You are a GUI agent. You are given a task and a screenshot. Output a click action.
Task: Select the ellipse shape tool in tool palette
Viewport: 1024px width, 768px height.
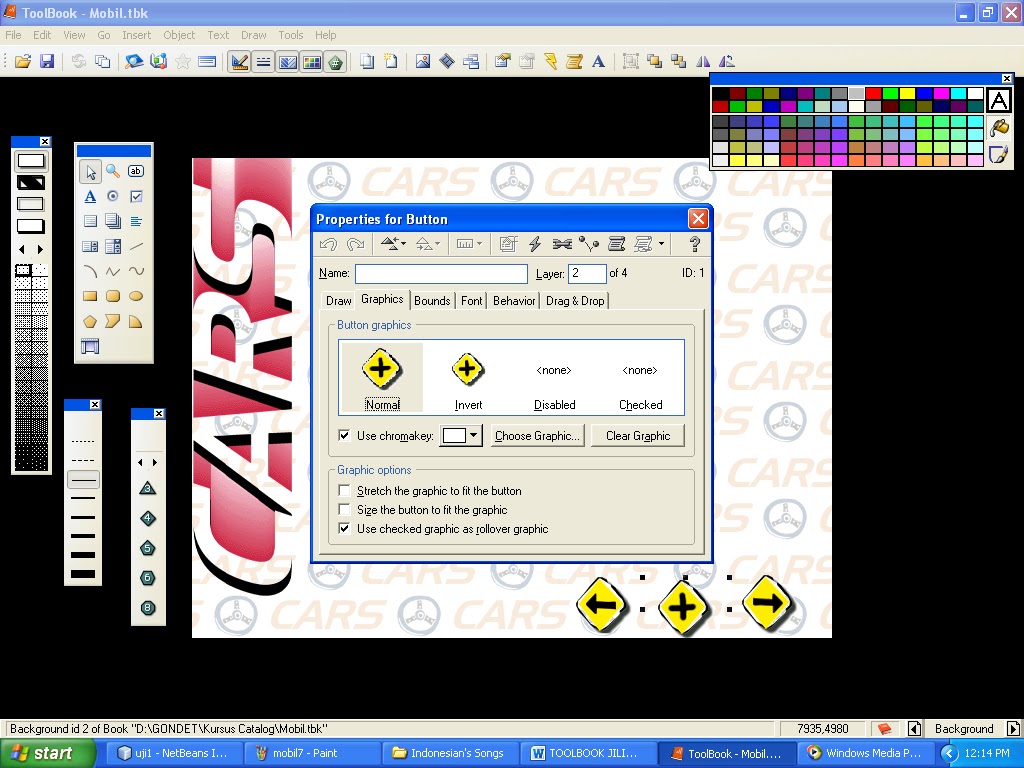point(136,296)
